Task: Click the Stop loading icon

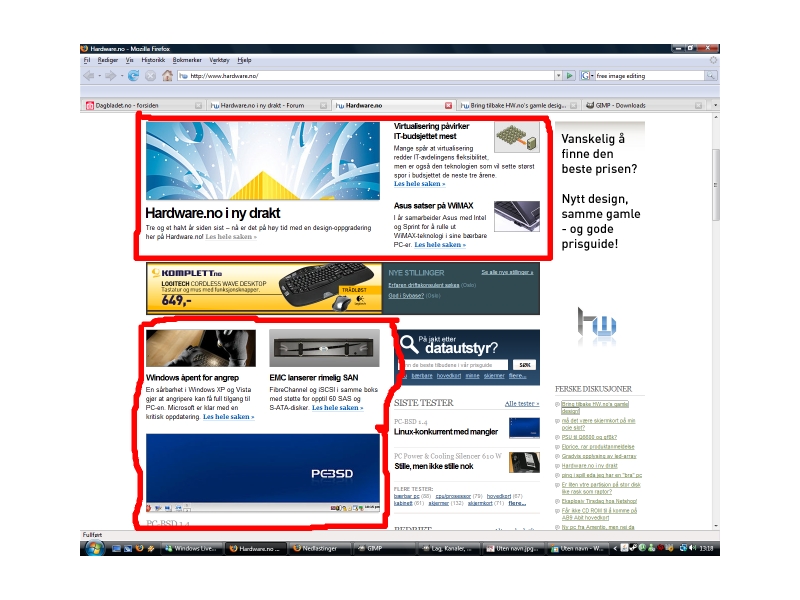Action: 151,76
